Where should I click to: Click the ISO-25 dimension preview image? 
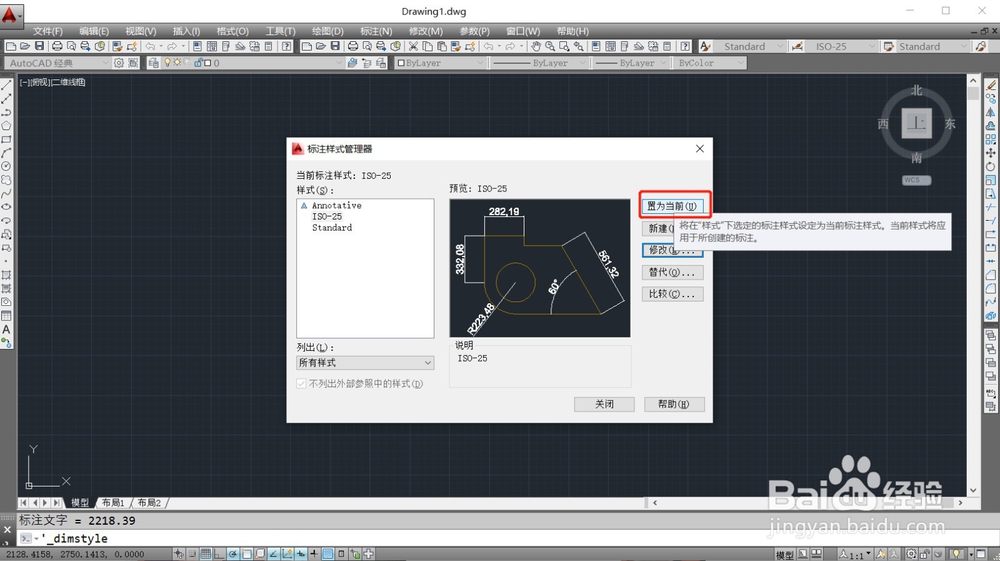click(x=540, y=268)
